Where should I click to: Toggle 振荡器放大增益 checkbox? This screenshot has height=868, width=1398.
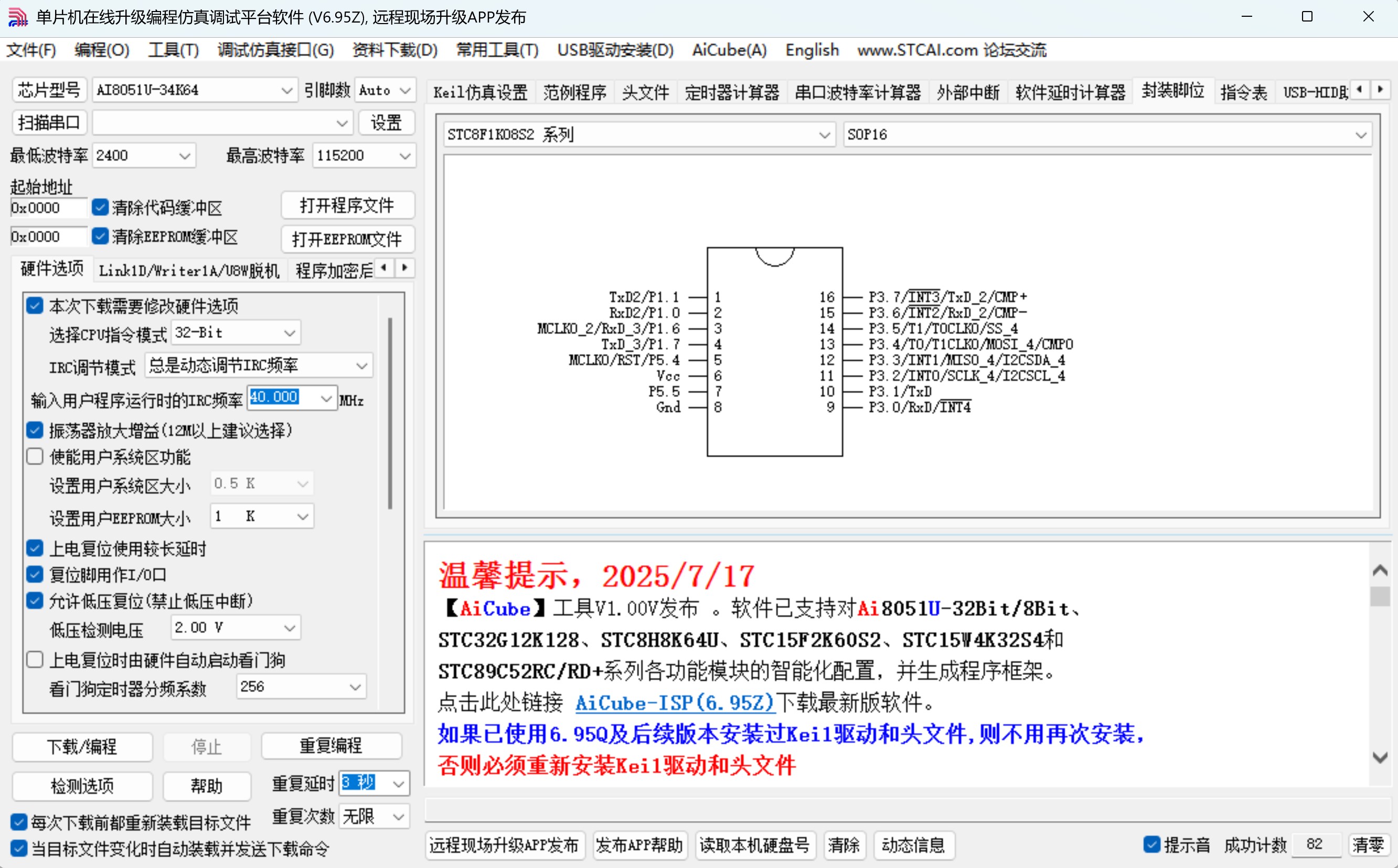tap(35, 430)
